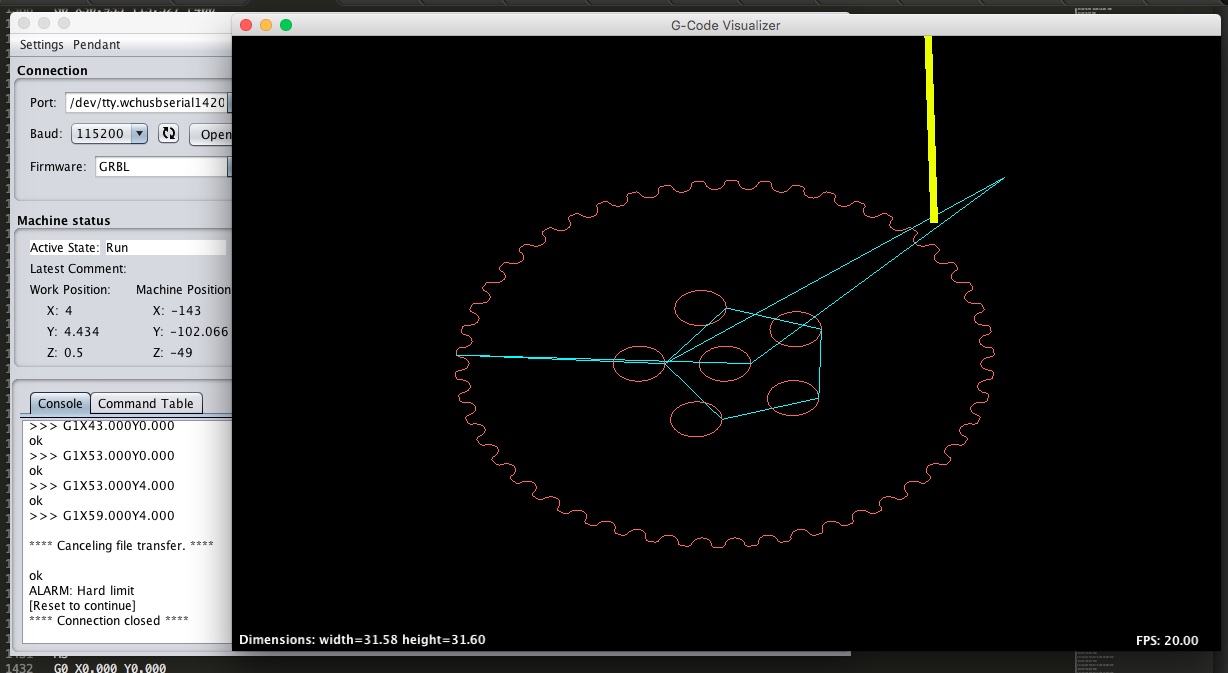Click console line G1X53.000Y0.000
The height and width of the screenshot is (673, 1228).
point(102,456)
